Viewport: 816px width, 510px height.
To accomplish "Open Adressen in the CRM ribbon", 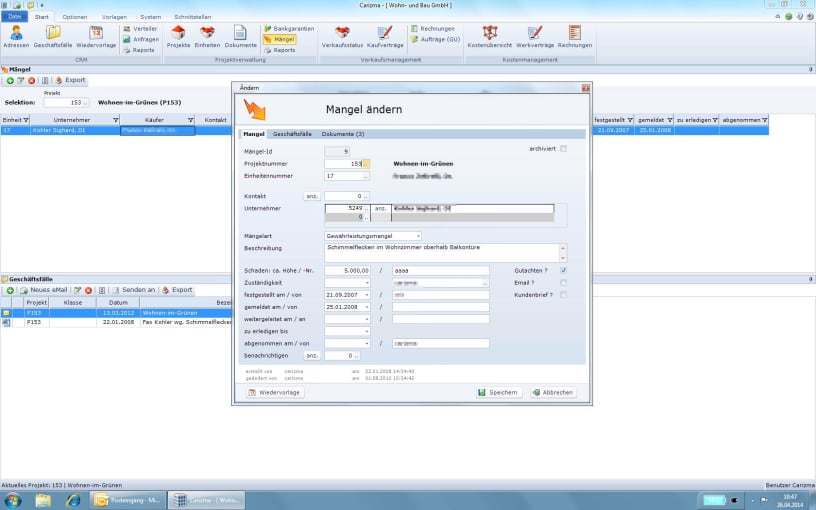I will tap(16, 37).
